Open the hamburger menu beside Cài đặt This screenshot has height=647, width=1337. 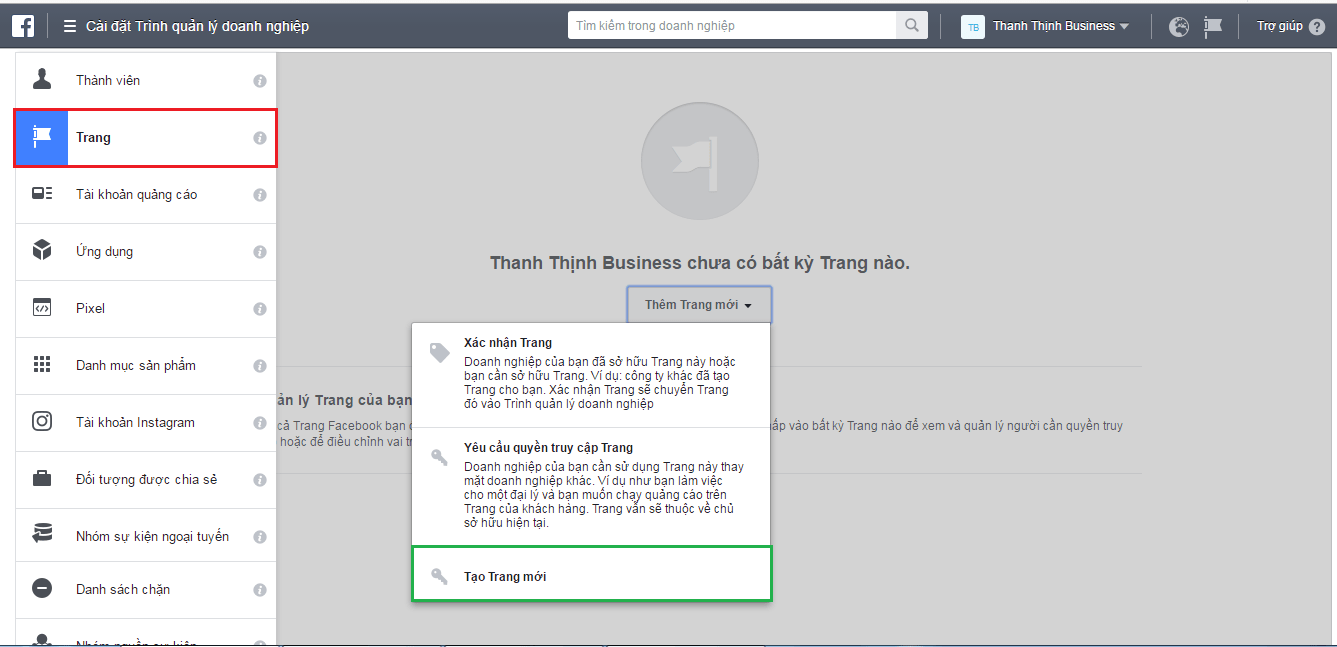(70, 26)
